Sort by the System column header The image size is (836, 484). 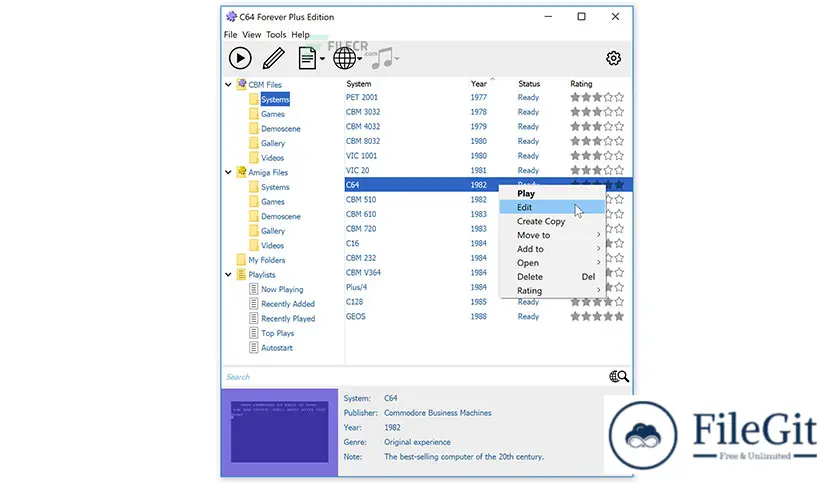[x=359, y=84]
